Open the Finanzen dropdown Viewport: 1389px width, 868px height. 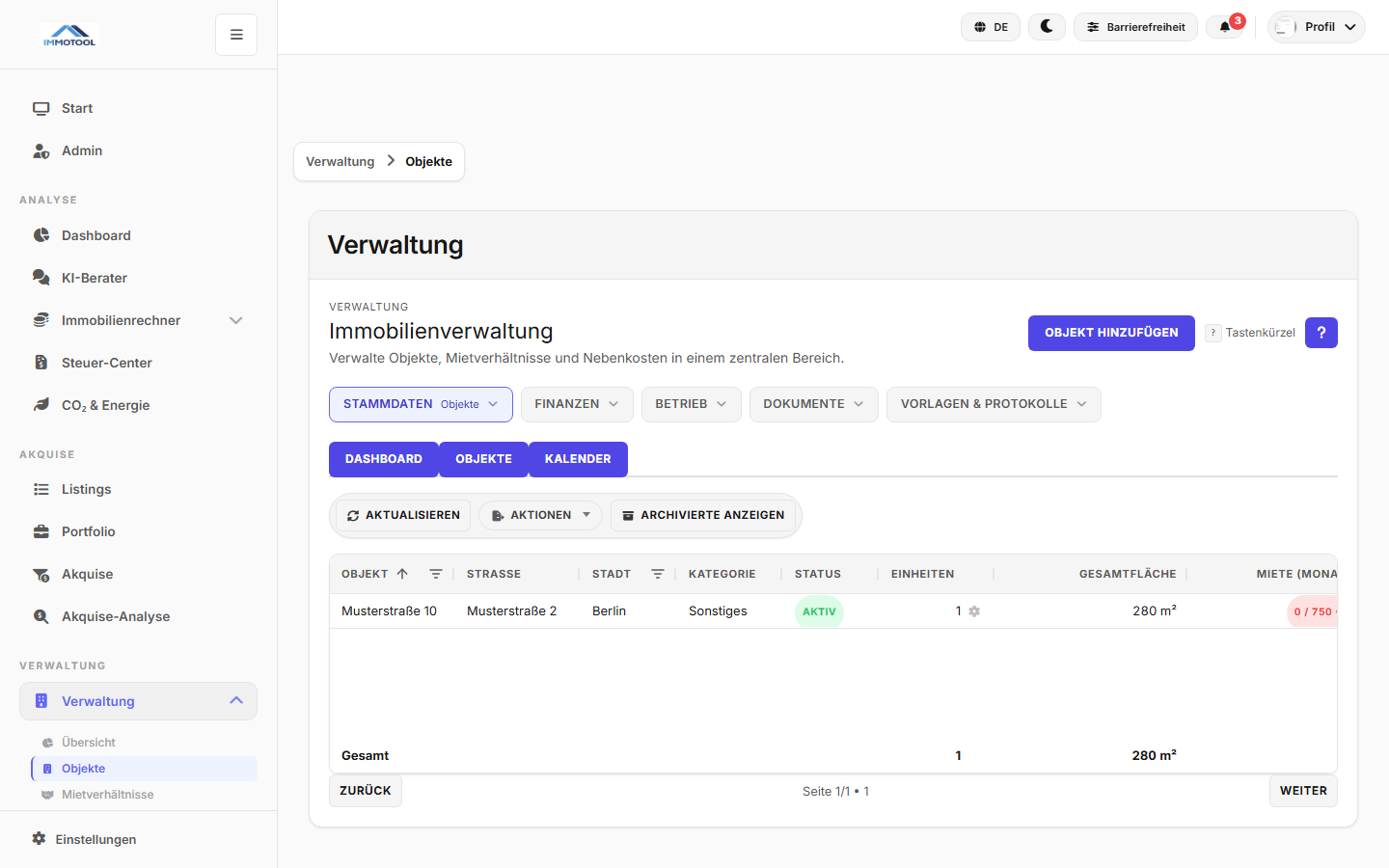click(577, 404)
